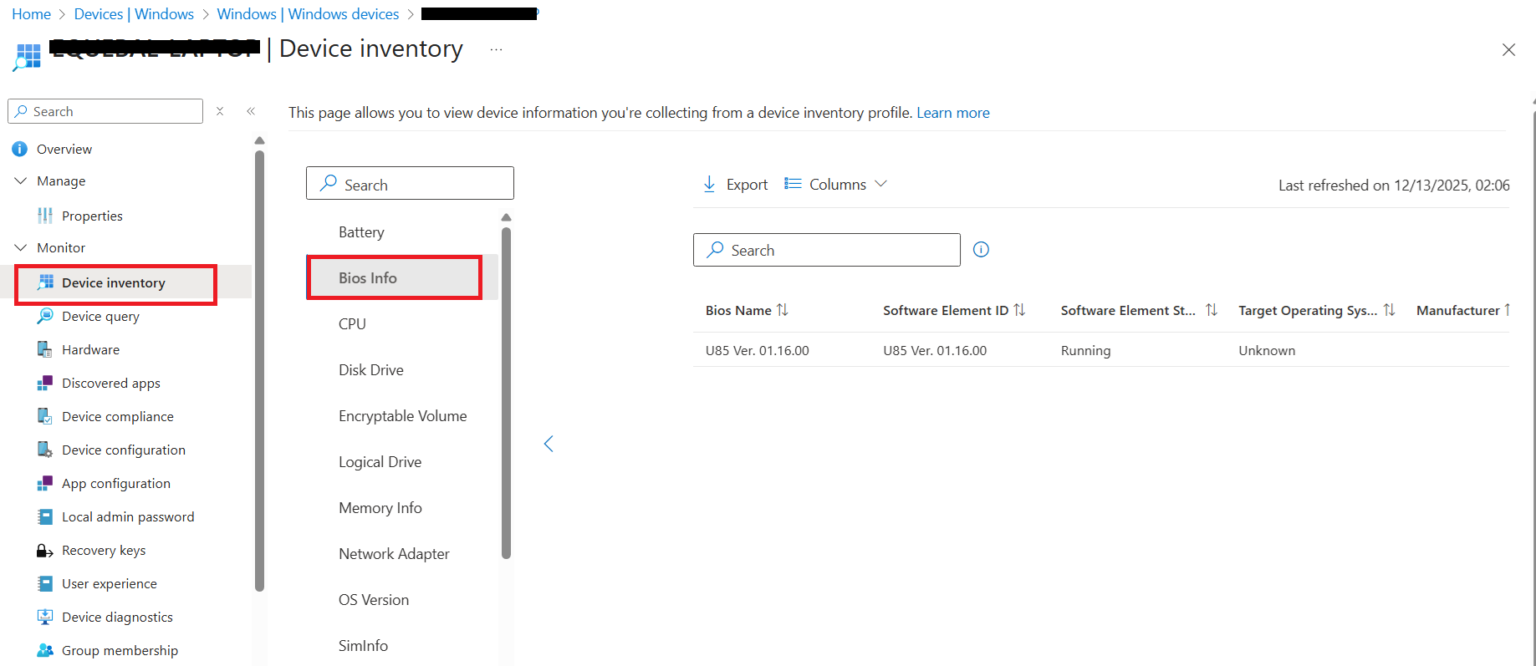Screen dimensions: 1536x666
Task: Open Recovery keys
Action: [104, 550]
